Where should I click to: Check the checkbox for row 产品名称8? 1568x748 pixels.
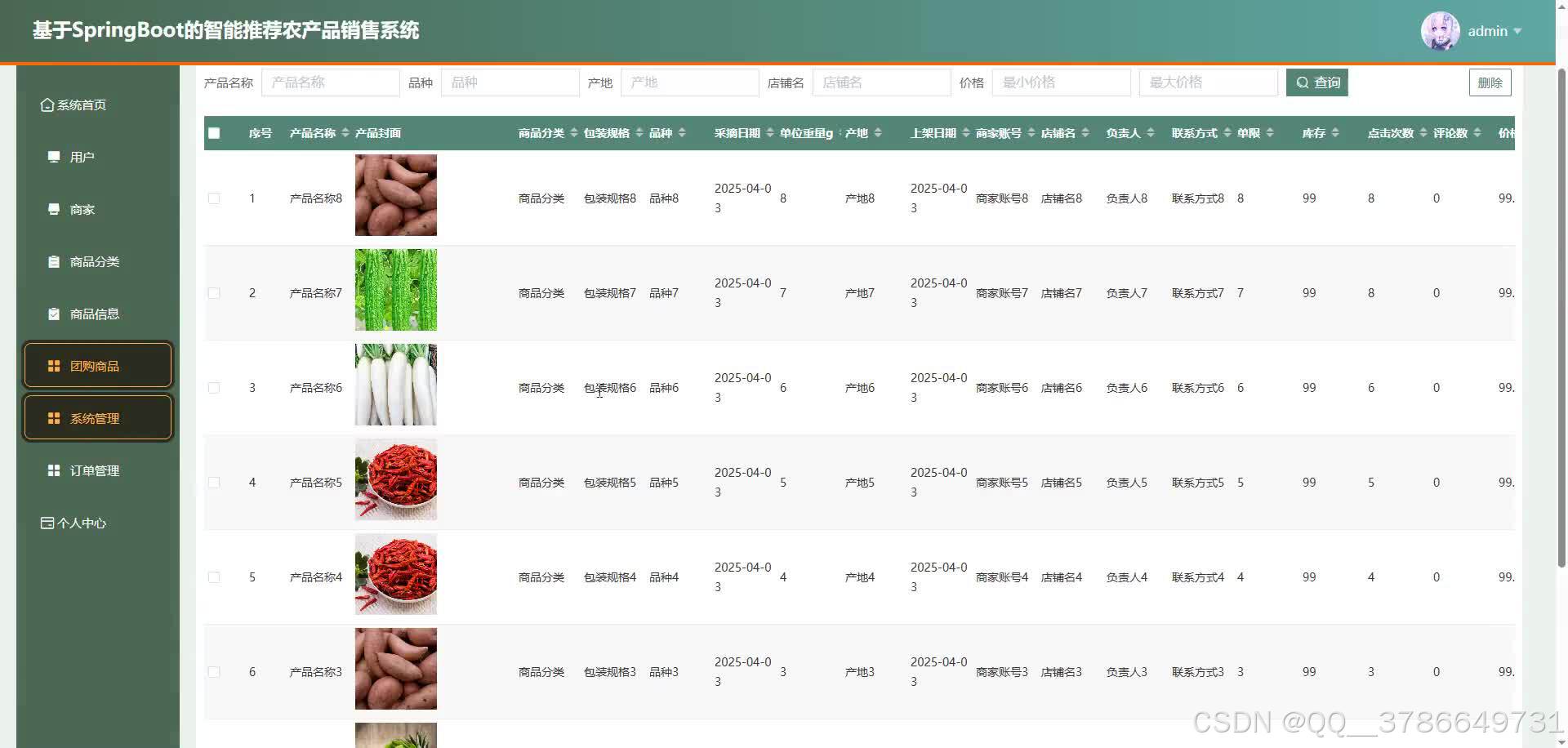tap(214, 198)
